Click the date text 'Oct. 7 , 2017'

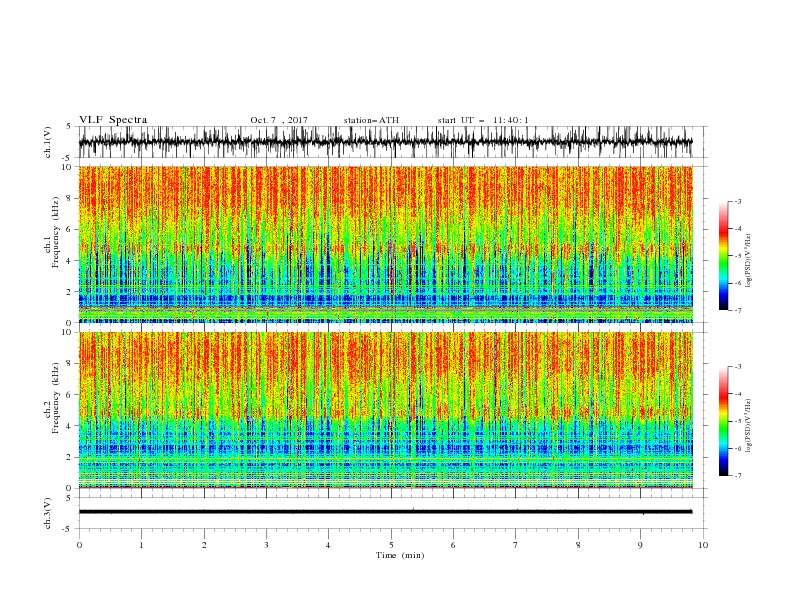279,120
